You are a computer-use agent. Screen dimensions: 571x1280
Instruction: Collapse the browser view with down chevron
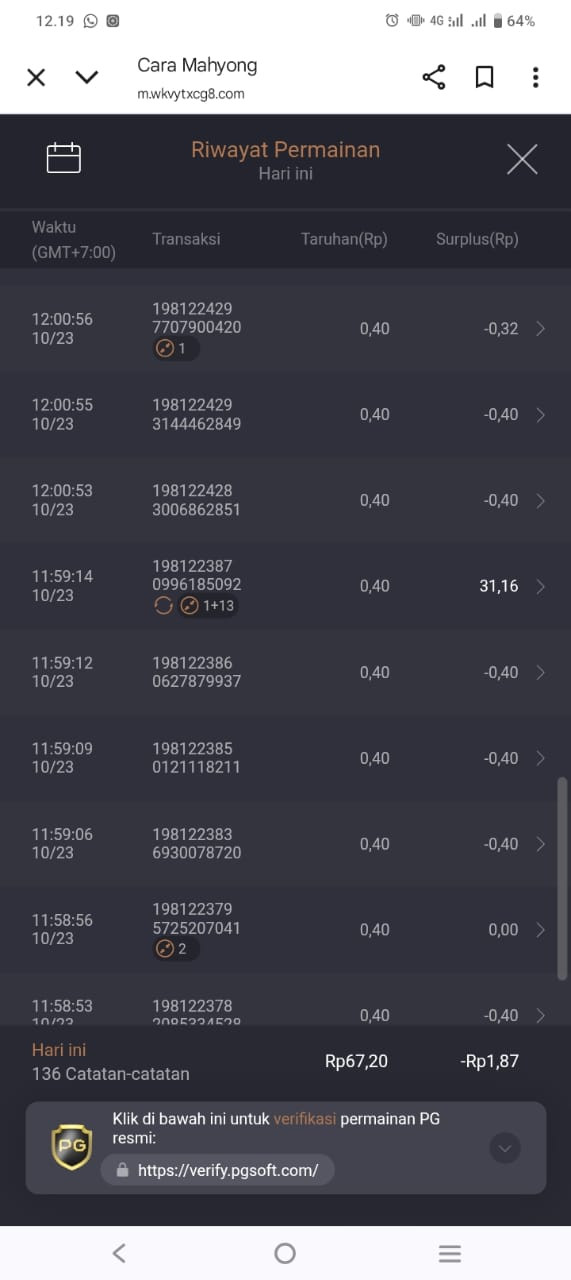87,77
